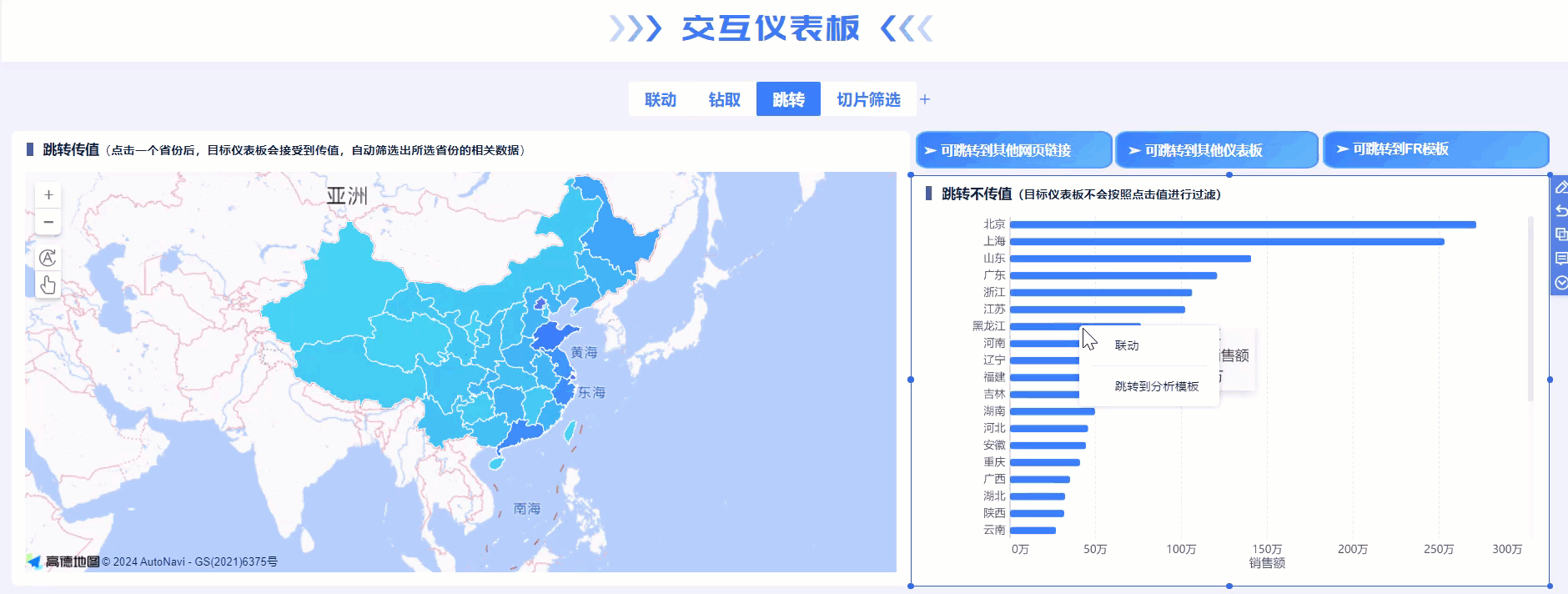Screen dimensions: 1568x594
Task: Select the 跳转 tab
Action: pos(788,99)
